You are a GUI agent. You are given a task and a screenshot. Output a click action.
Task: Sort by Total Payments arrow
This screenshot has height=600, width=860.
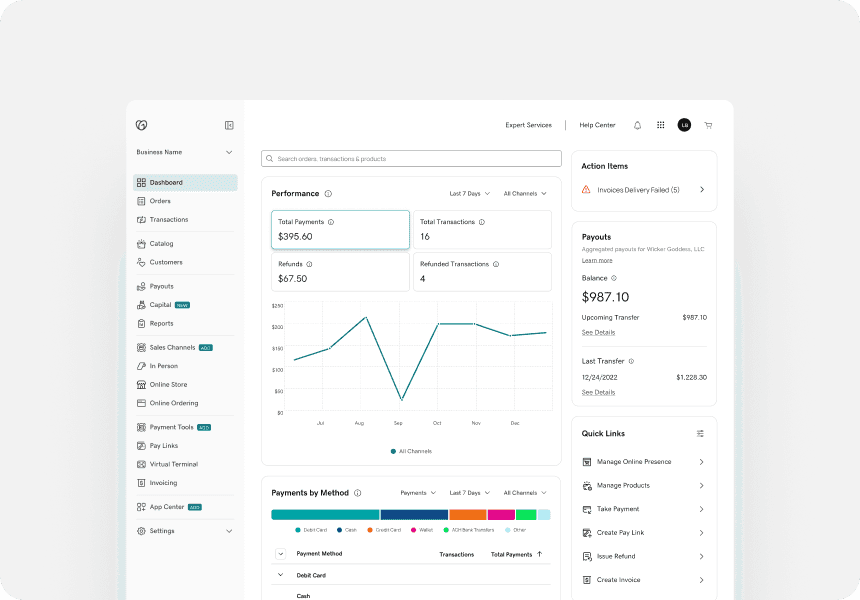click(x=540, y=554)
